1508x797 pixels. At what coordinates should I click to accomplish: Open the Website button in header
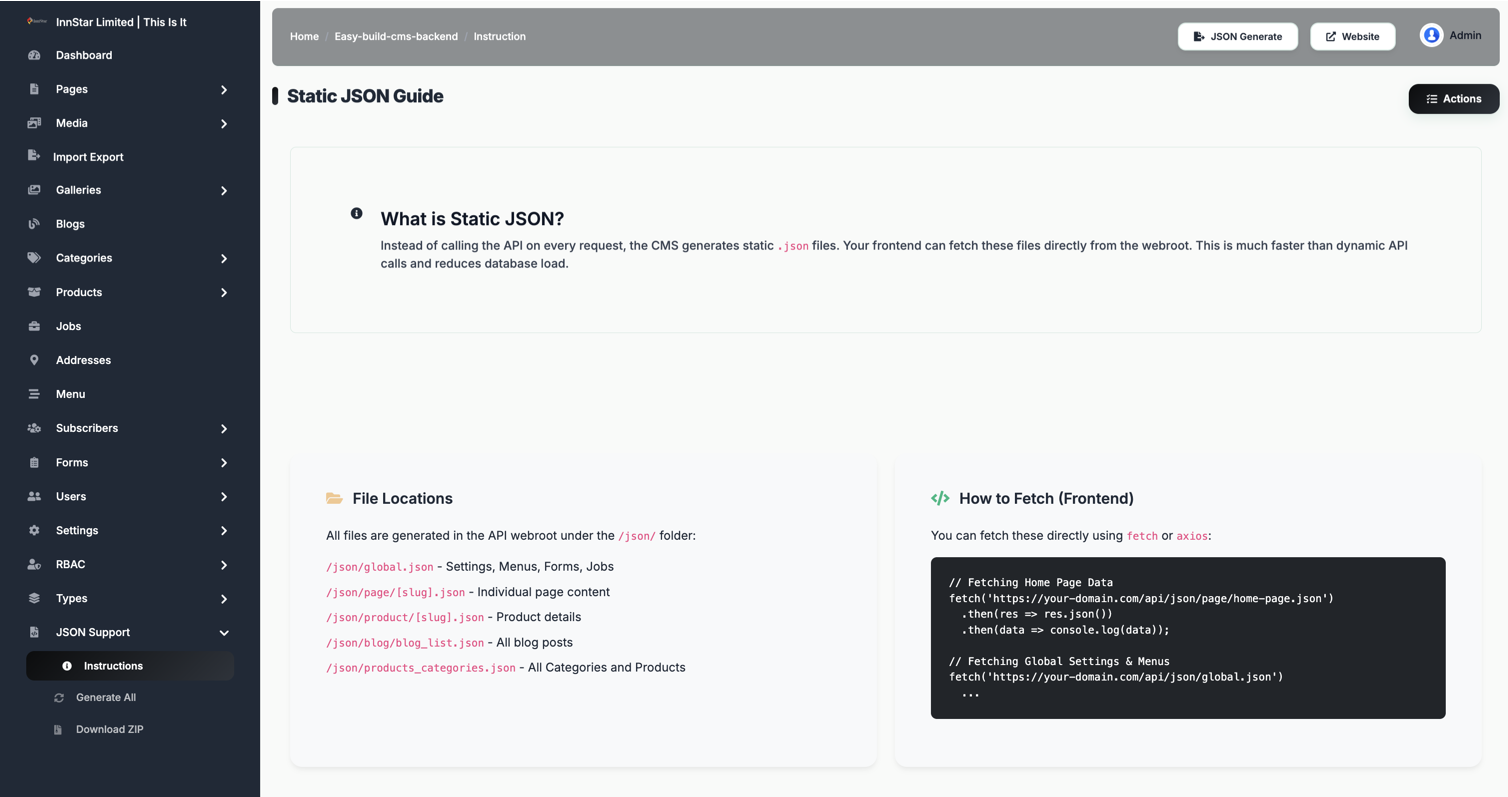[x=1352, y=36]
